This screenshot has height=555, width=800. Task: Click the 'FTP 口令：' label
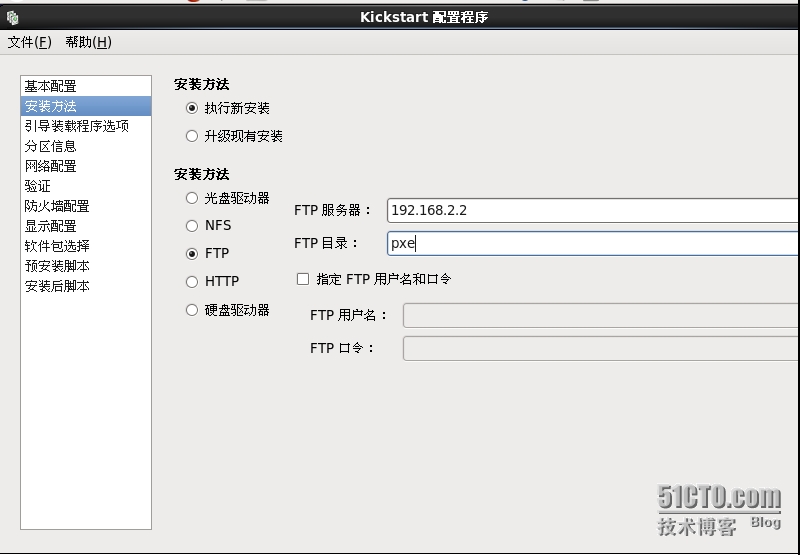(342, 348)
